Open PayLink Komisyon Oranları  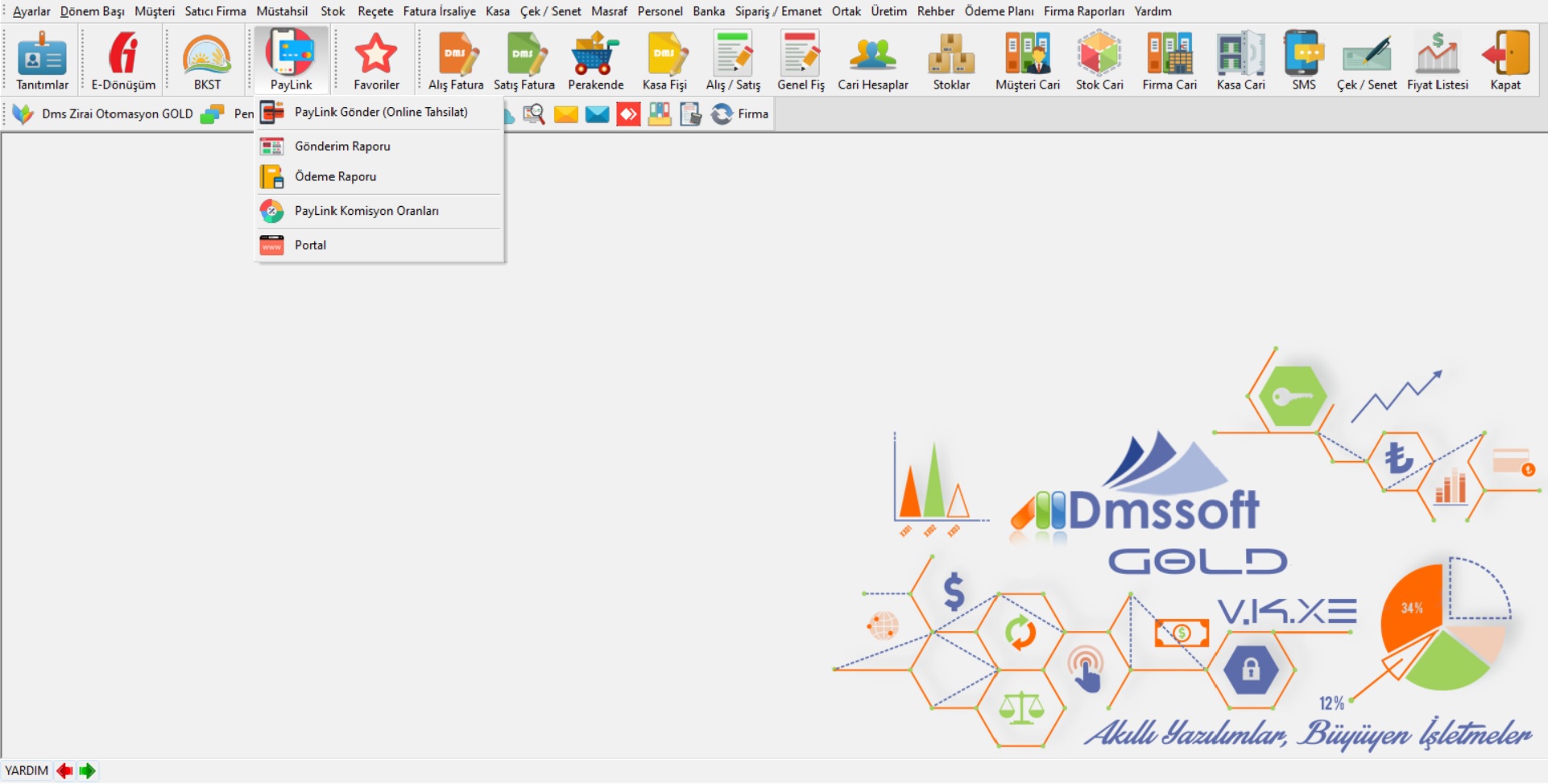pos(366,211)
